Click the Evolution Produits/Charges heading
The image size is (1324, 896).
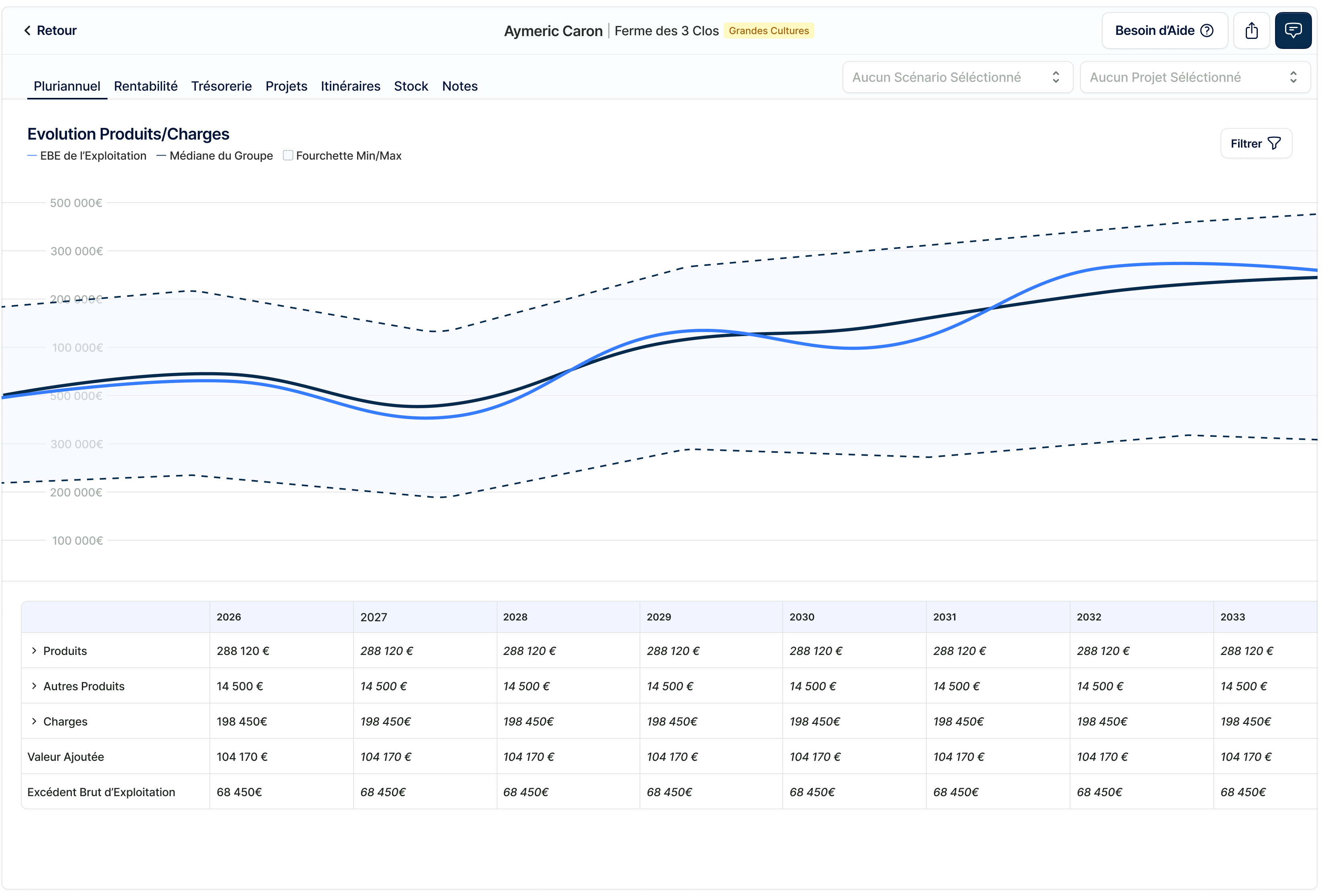(x=128, y=134)
